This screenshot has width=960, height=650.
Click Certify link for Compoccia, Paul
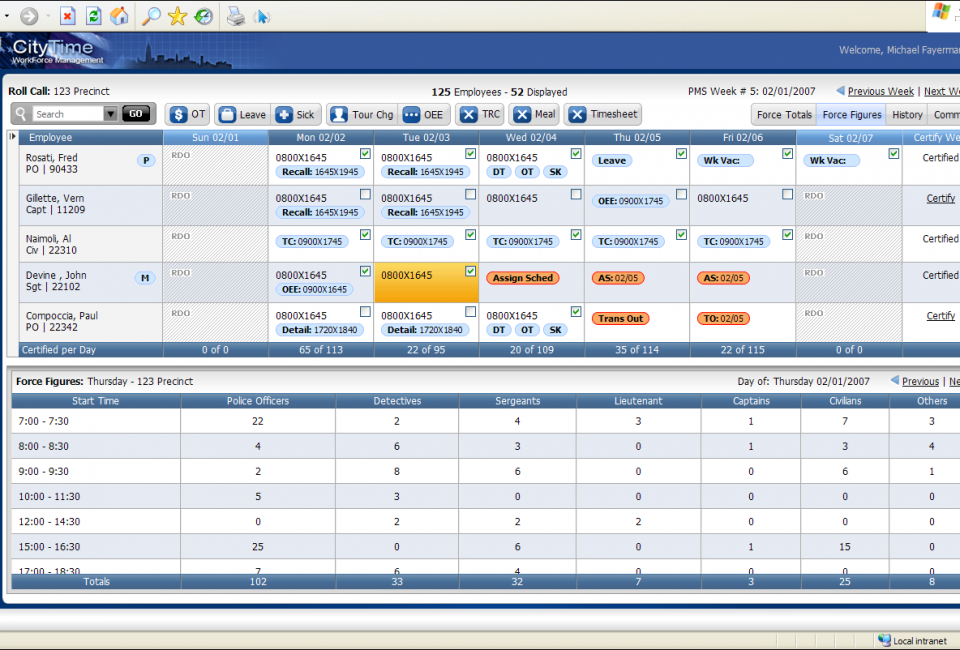pyautogui.click(x=940, y=316)
